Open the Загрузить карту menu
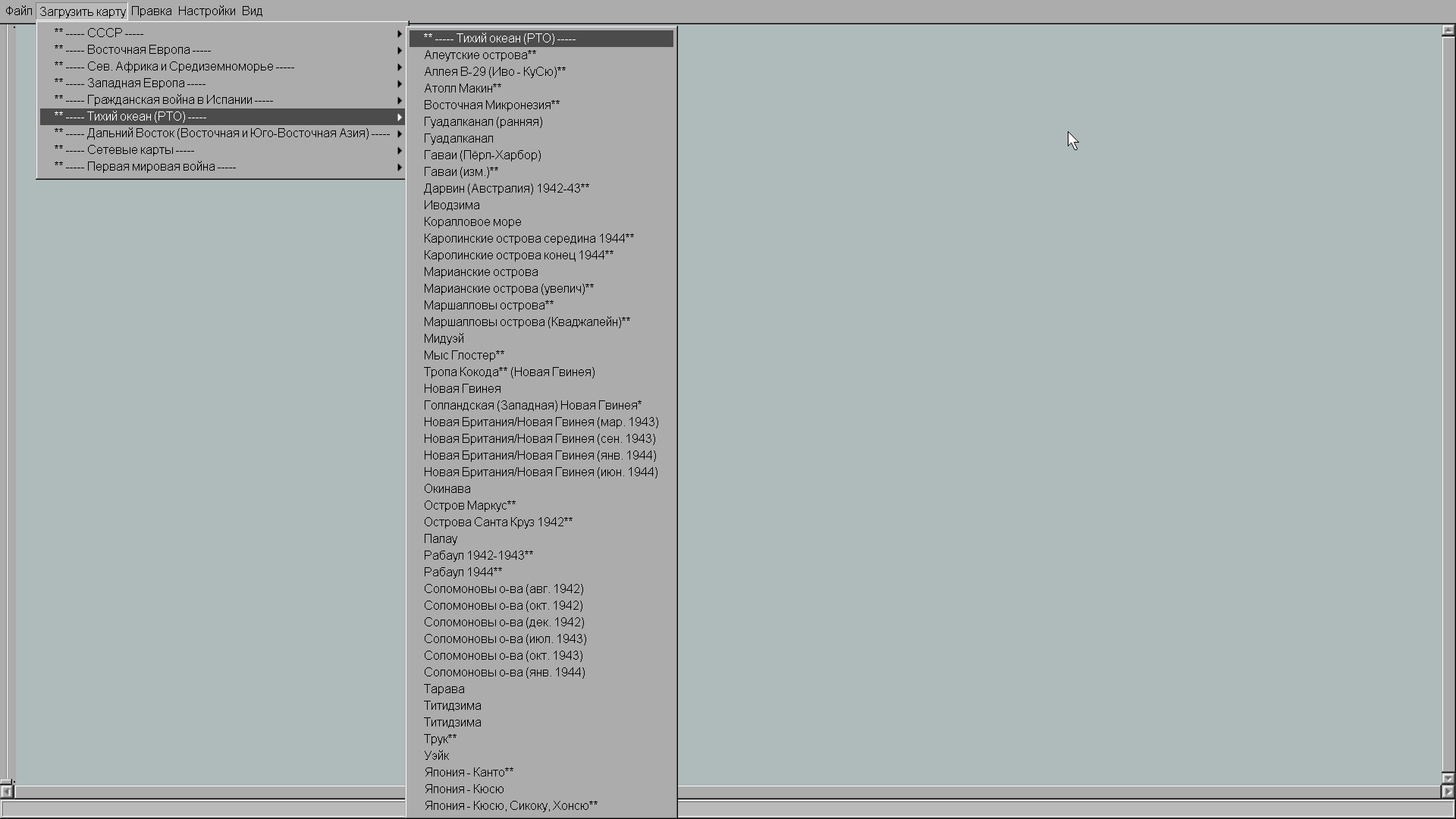Viewport: 1456px width, 819px height. pyautogui.click(x=82, y=11)
